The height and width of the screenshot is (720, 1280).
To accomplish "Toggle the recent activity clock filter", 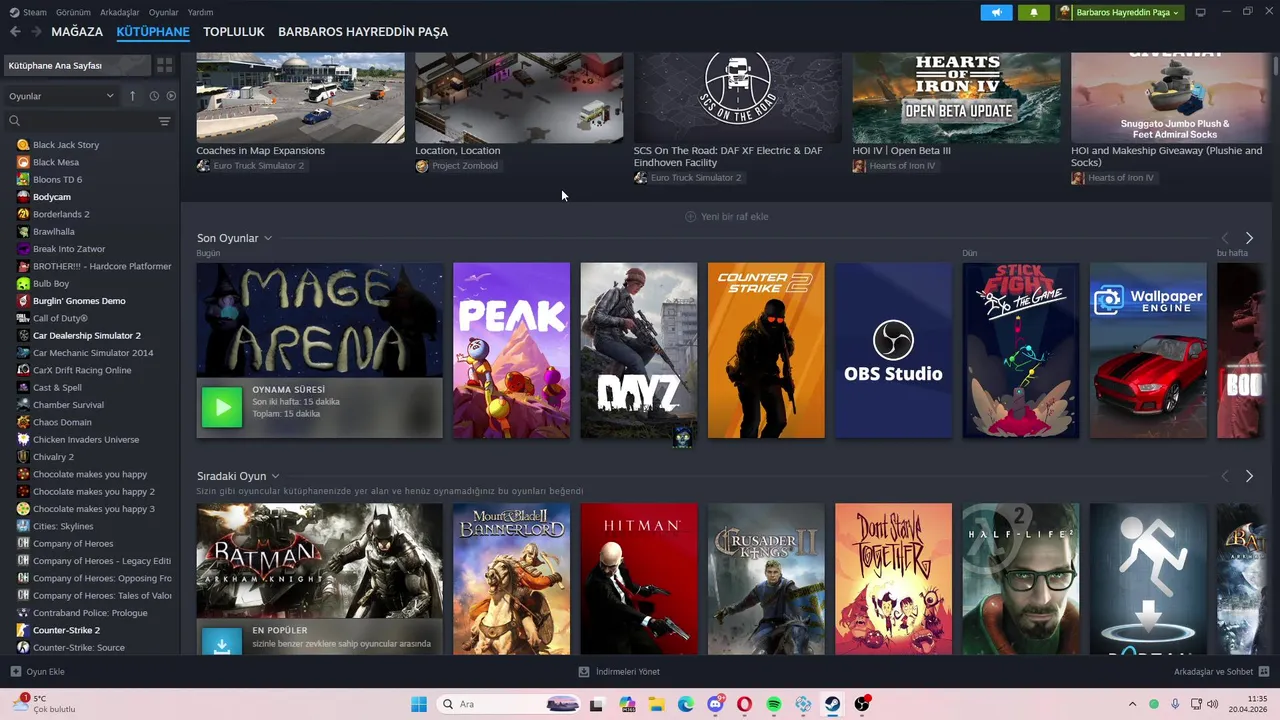I will (154, 96).
